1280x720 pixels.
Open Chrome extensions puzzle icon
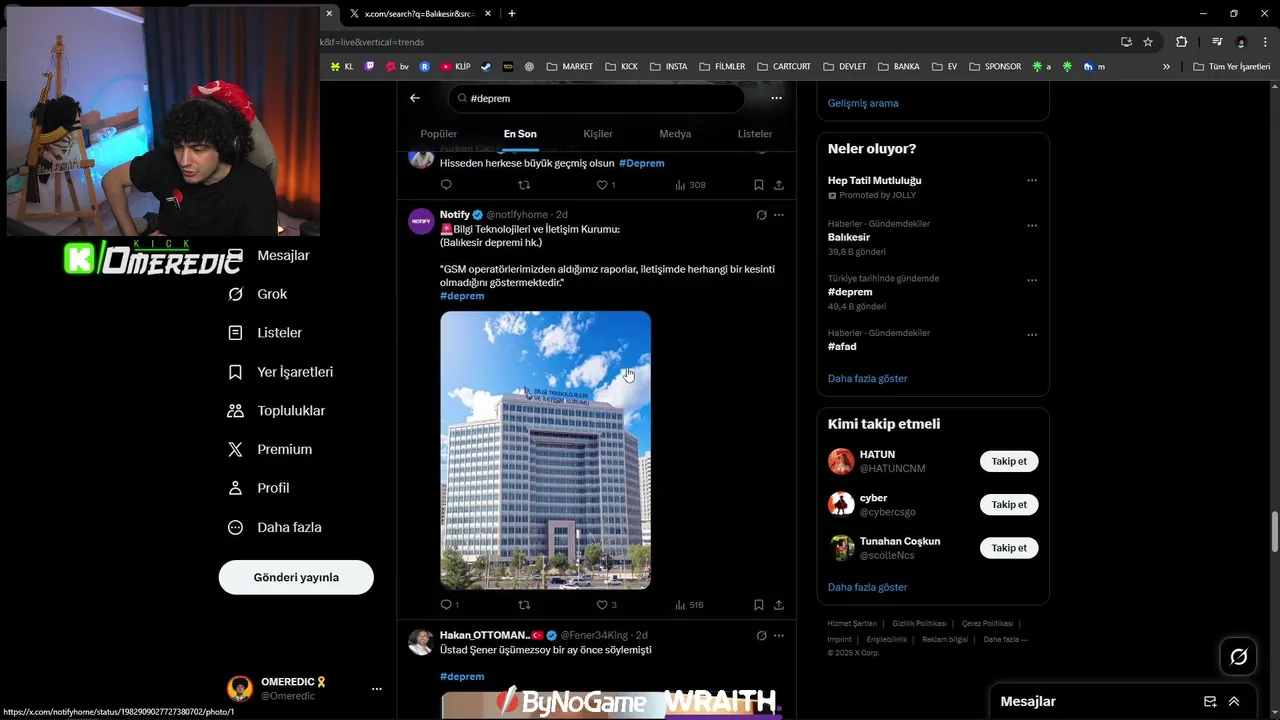[1181, 42]
